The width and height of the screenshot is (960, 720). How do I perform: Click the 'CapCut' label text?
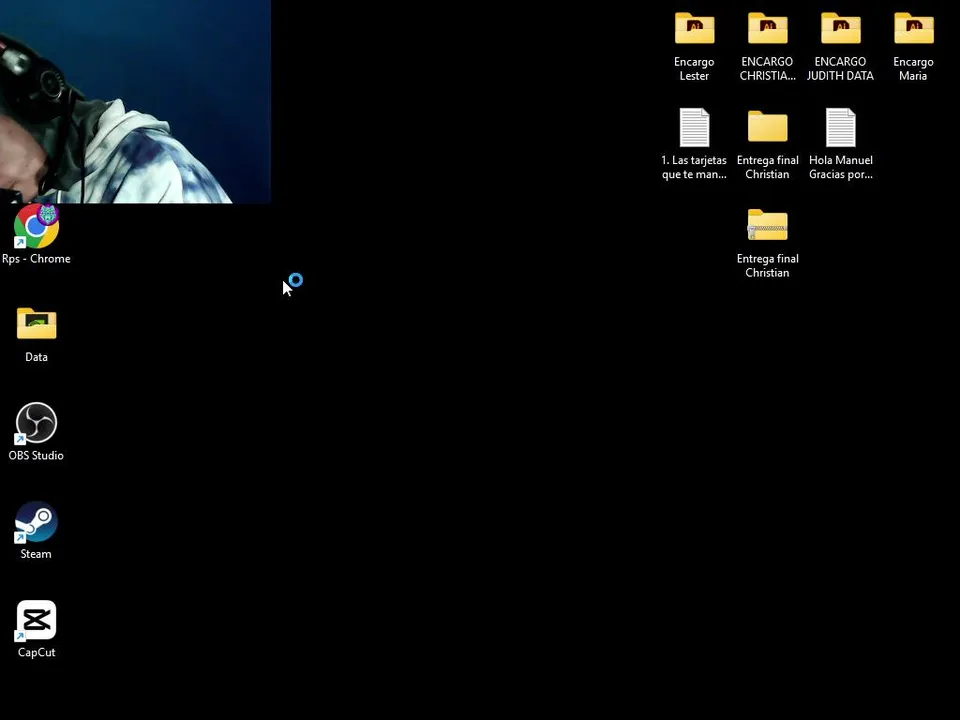coord(36,652)
